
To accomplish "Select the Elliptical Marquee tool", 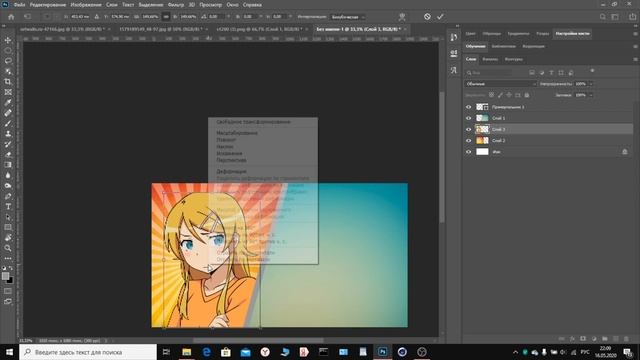I will (8, 51).
